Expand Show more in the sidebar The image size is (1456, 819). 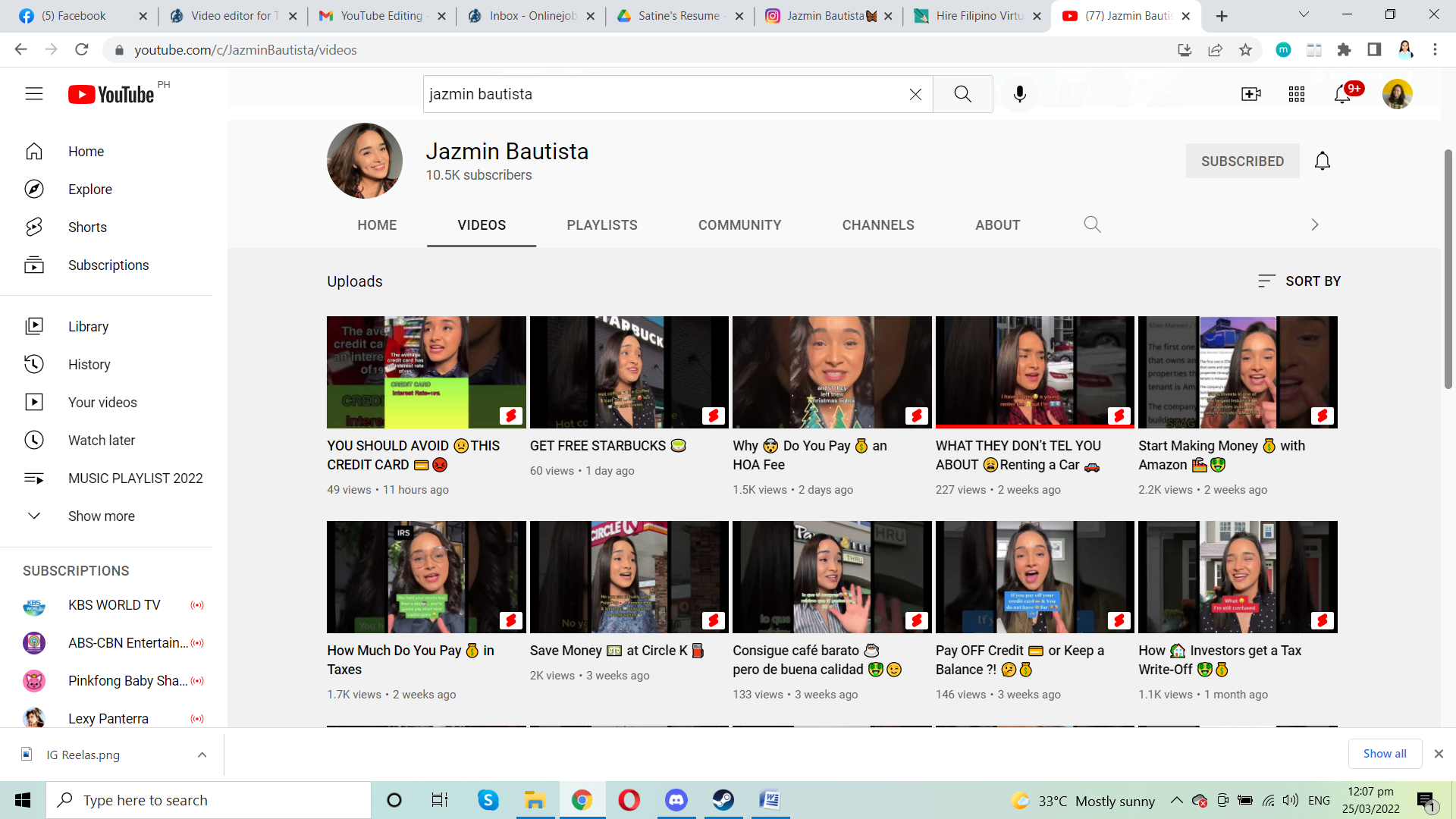pyautogui.click(x=101, y=516)
